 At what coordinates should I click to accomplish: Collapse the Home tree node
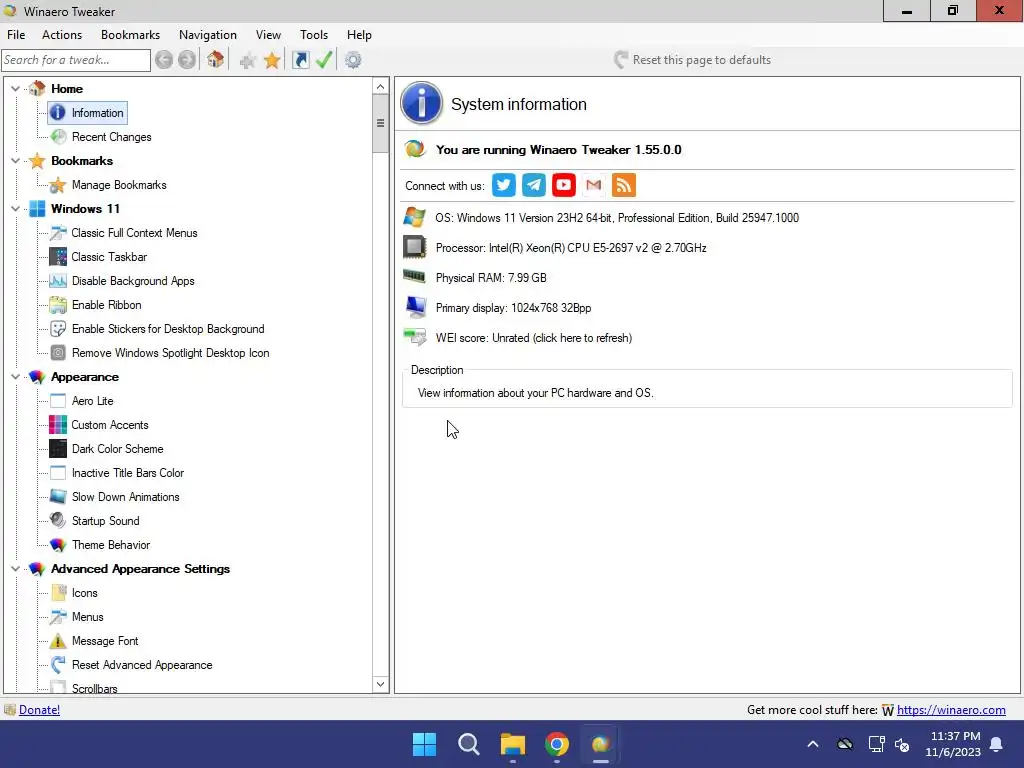[16, 88]
